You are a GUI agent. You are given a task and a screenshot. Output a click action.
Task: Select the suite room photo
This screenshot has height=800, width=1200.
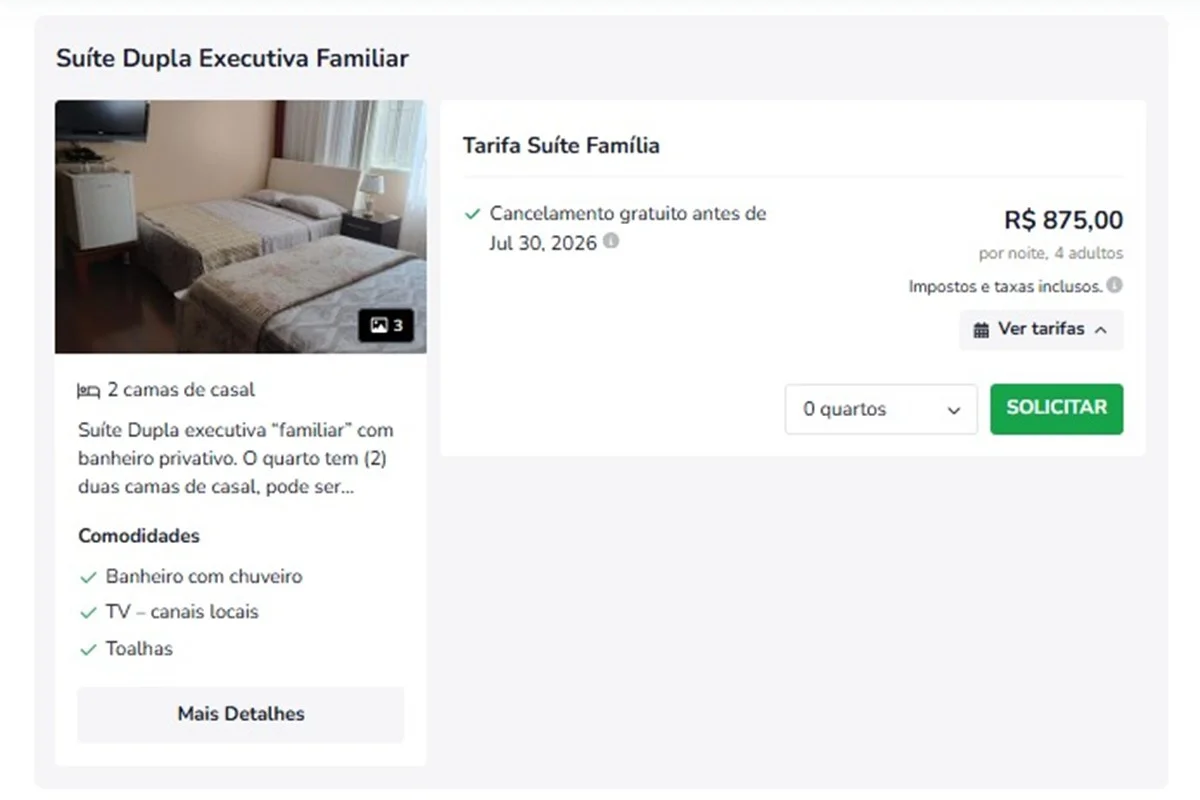[x=241, y=226]
